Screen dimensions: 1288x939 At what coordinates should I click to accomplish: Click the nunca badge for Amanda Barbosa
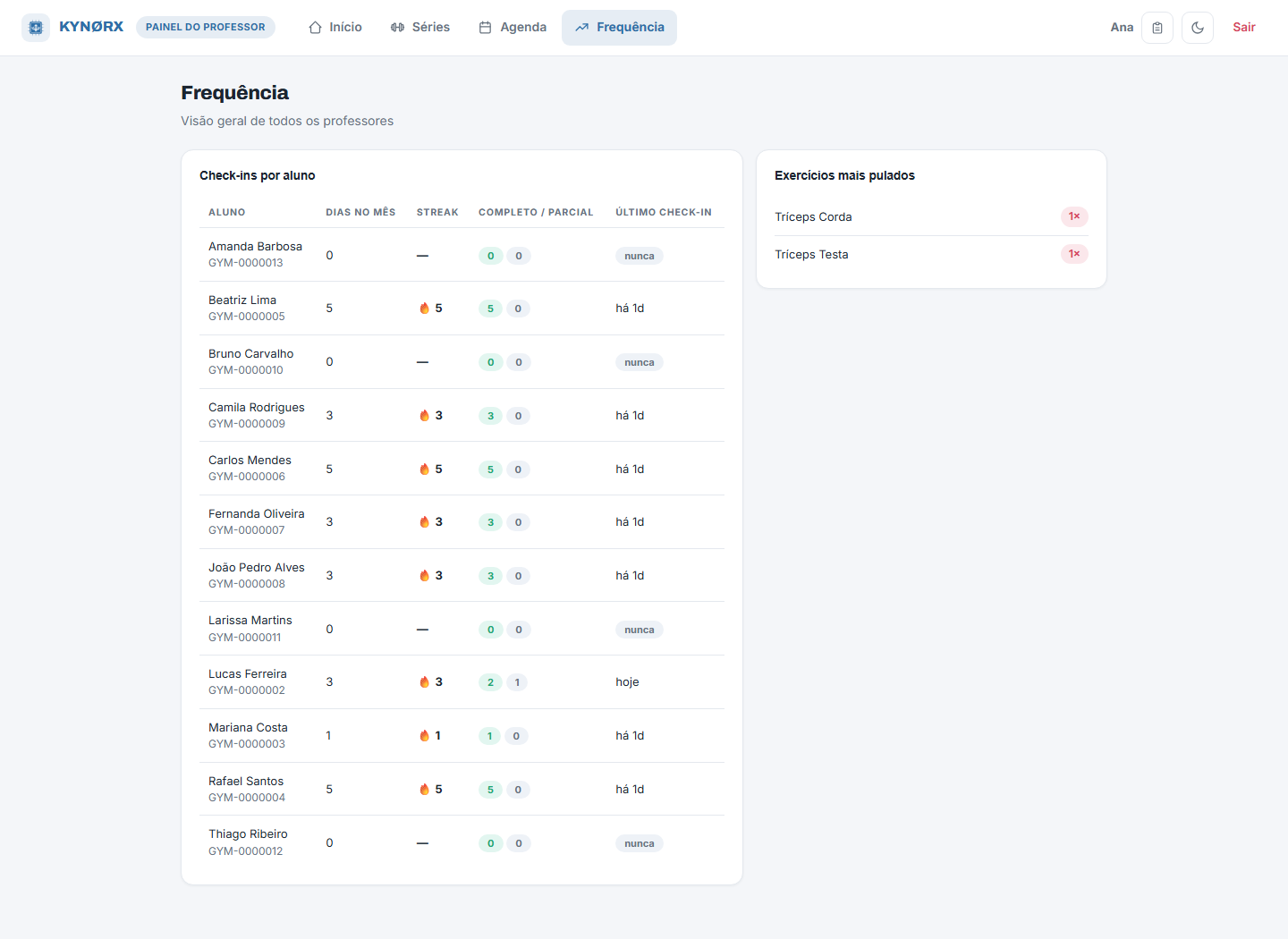(640, 256)
